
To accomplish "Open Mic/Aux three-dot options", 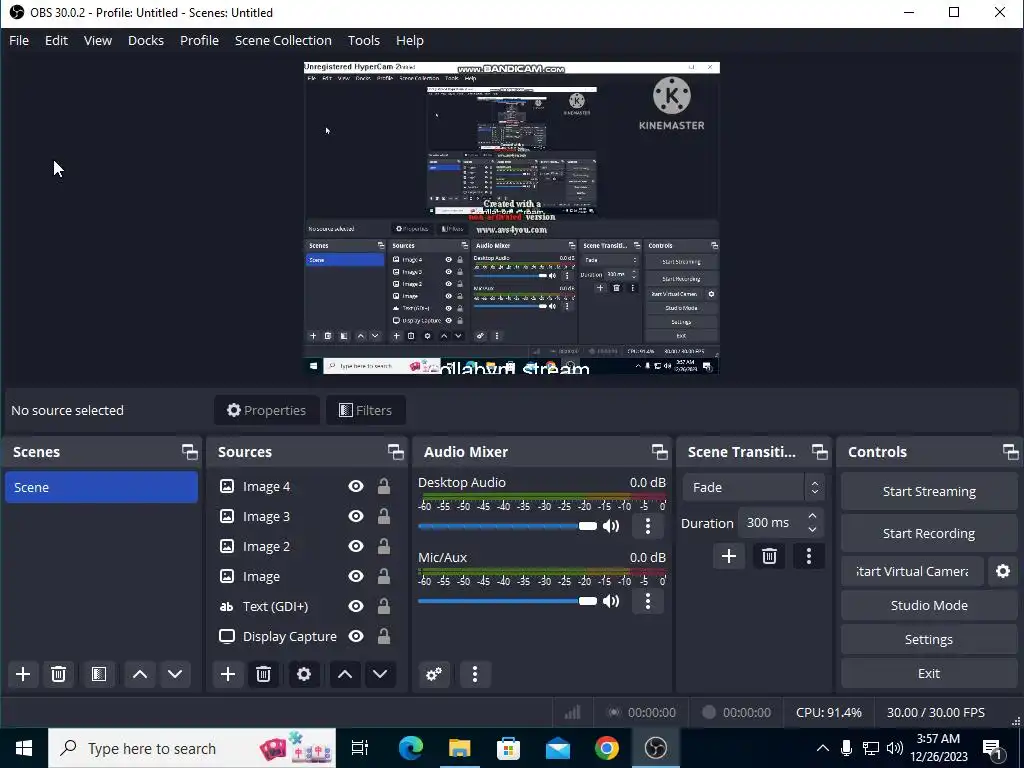I will 648,601.
